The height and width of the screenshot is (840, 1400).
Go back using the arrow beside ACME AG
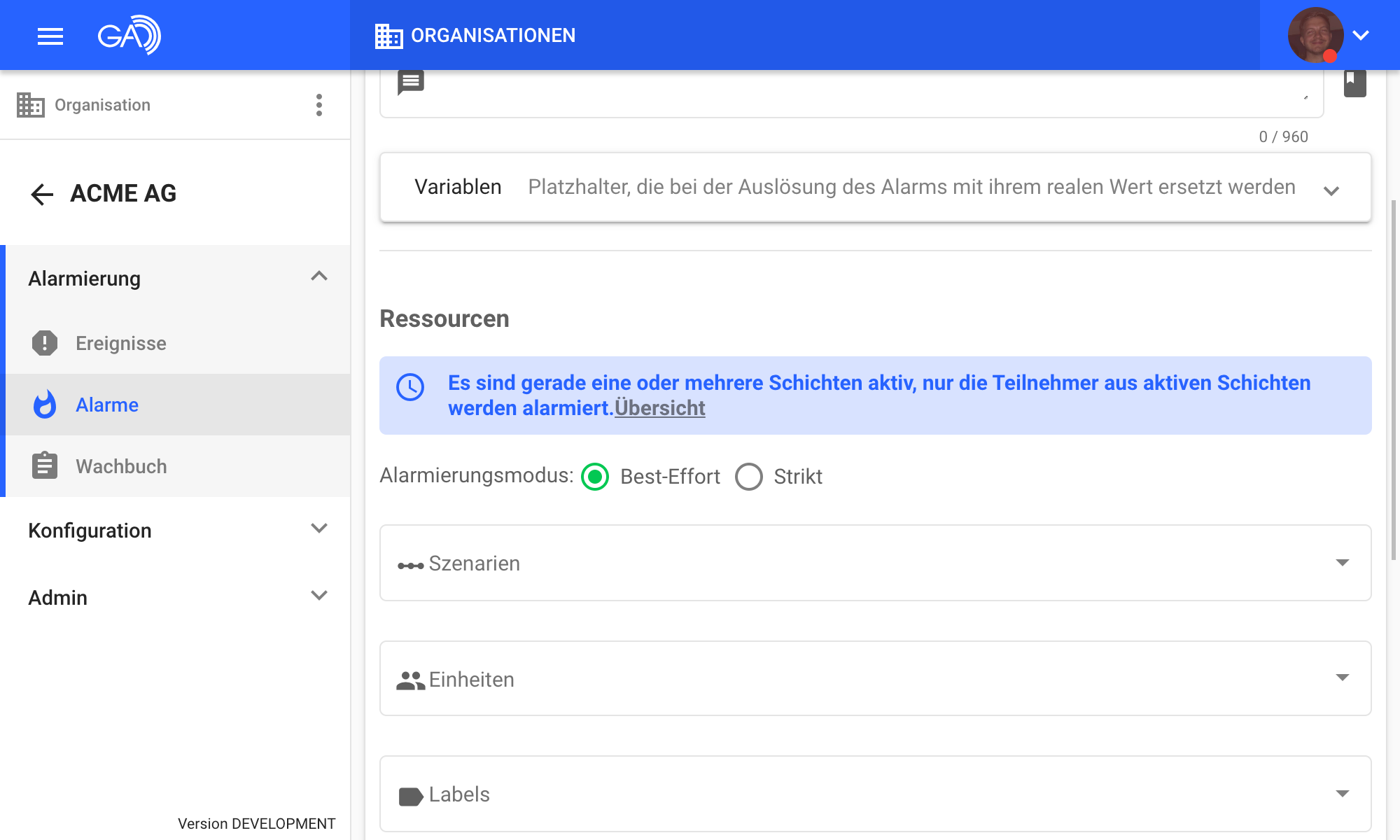coord(42,194)
